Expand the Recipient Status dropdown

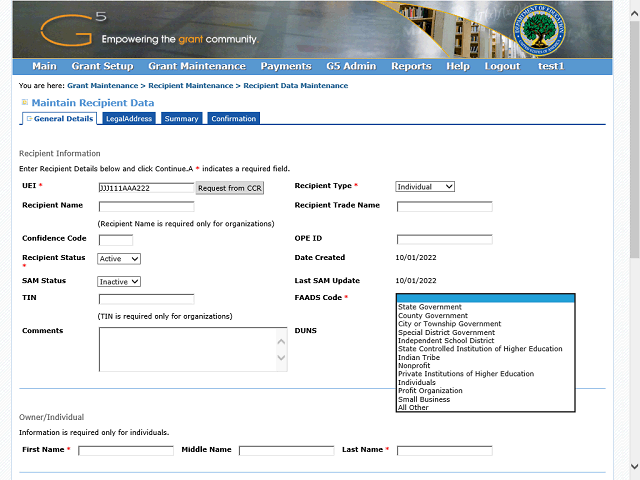119,258
